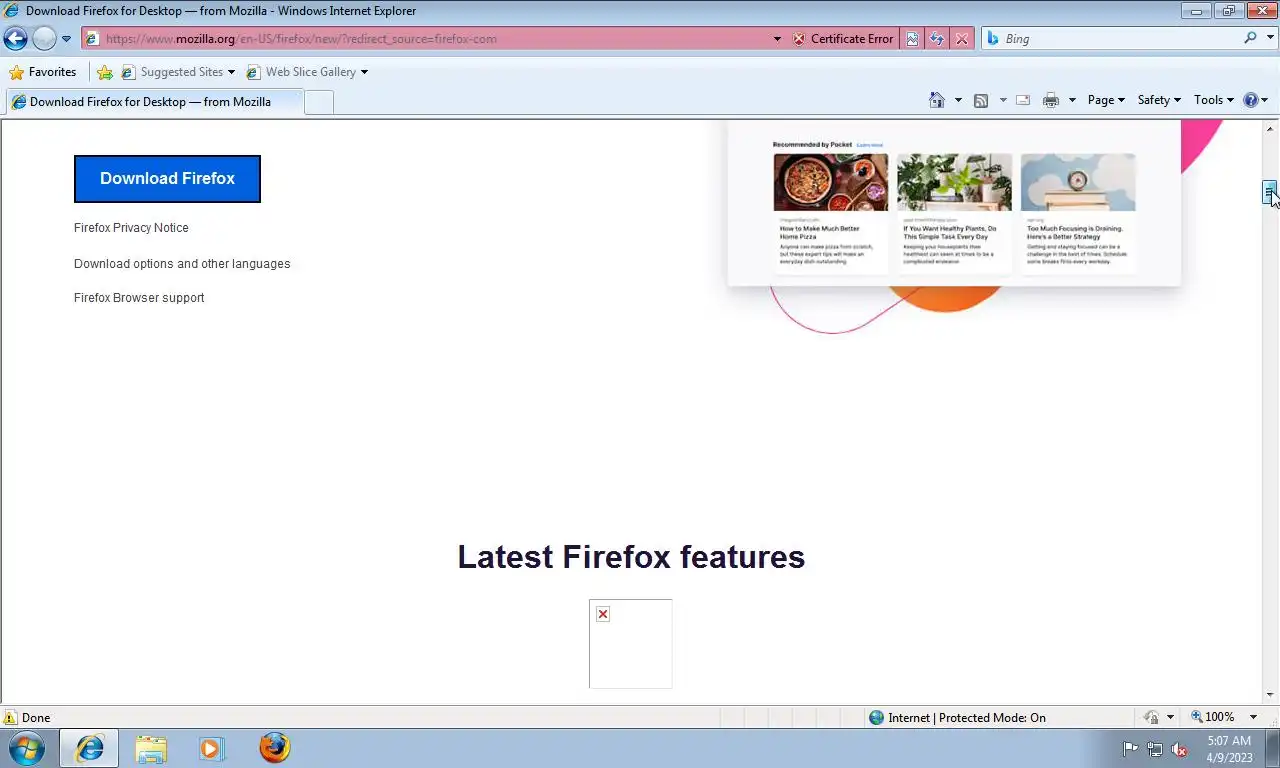Click the network tray icon
The image size is (1280, 768).
(x=1155, y=749)
